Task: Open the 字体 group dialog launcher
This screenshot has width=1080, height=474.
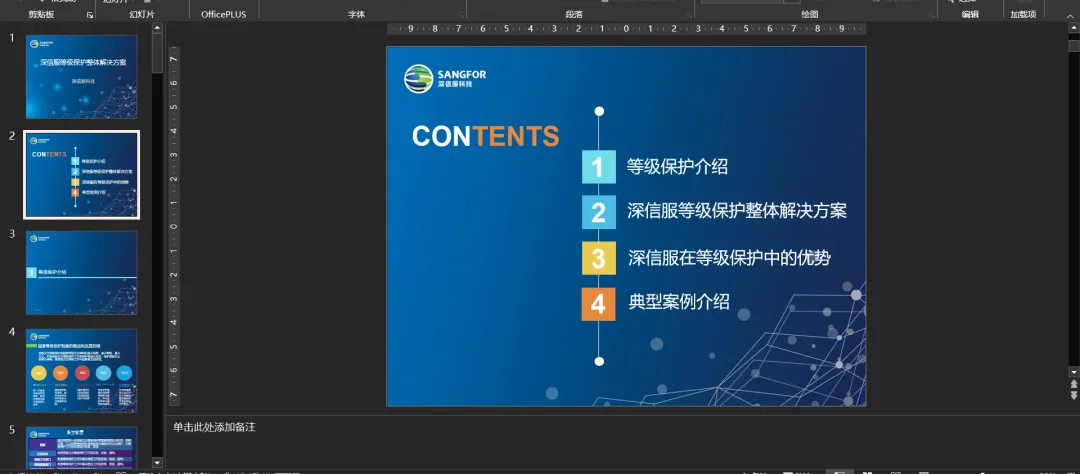Action: coord(461,14)
